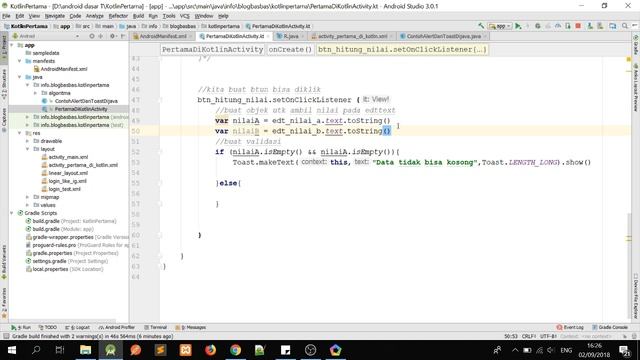Collapse the java folder
Screen dimensions: 640x360
20,77
